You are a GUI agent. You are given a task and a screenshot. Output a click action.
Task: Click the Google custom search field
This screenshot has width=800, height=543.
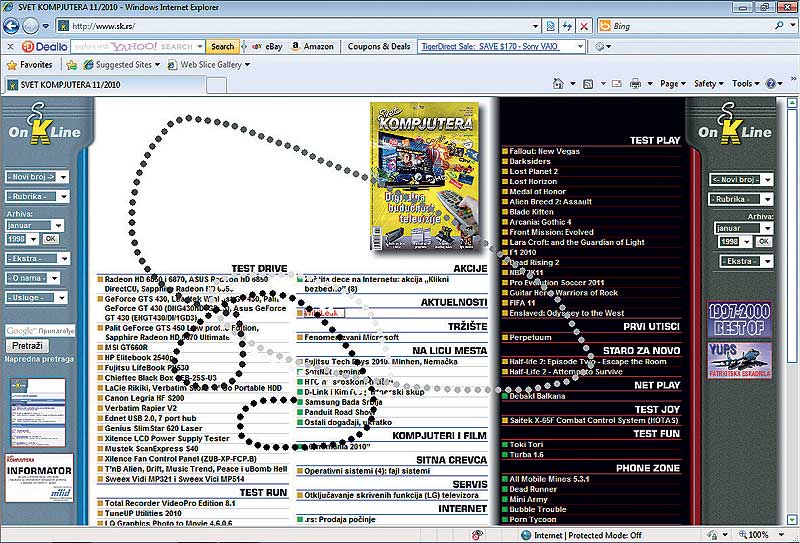pyautogui.click(x=40, y=331)
